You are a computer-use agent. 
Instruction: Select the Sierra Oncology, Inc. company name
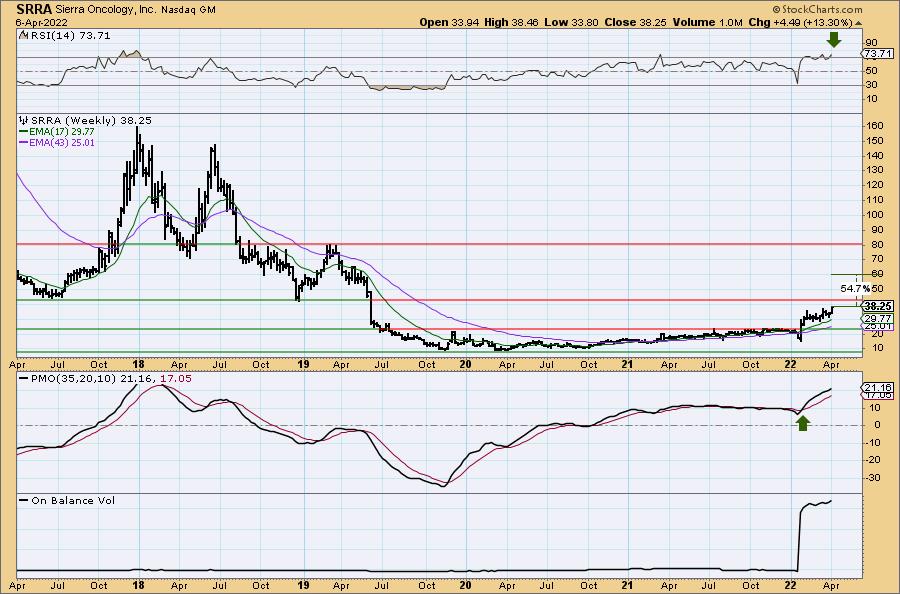105,10
